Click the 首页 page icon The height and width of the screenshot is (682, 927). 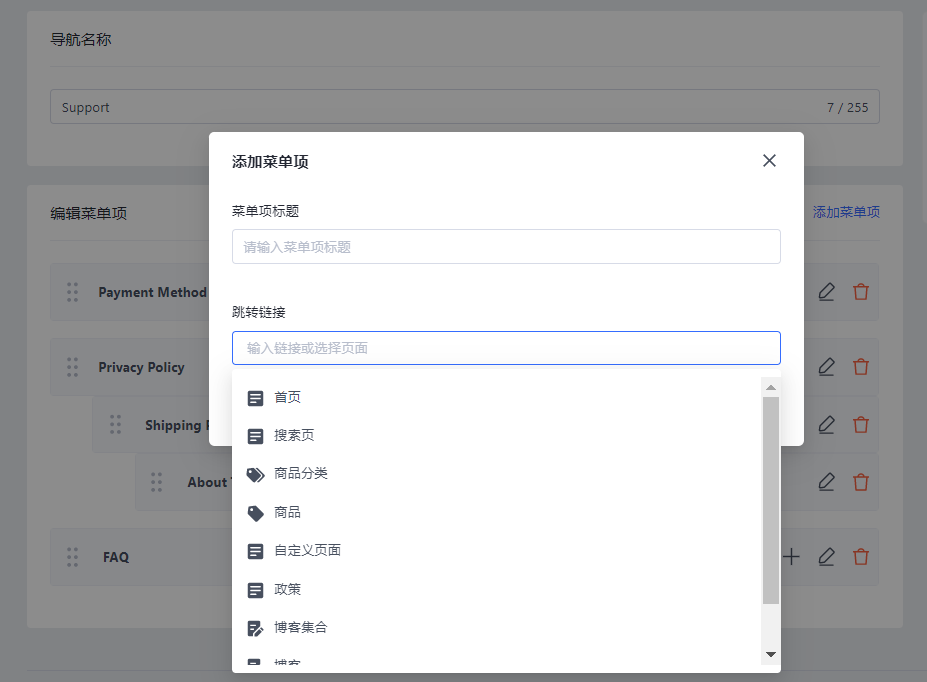point(255,398)
